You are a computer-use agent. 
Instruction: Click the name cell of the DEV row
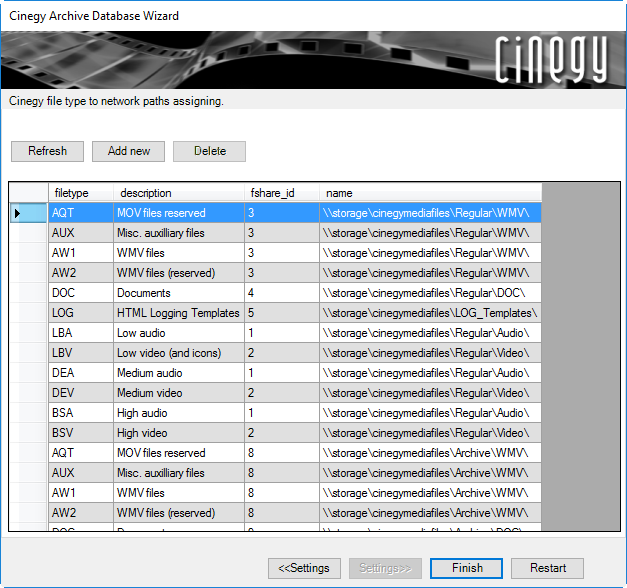pyautogui.click(x=431, y=393)
